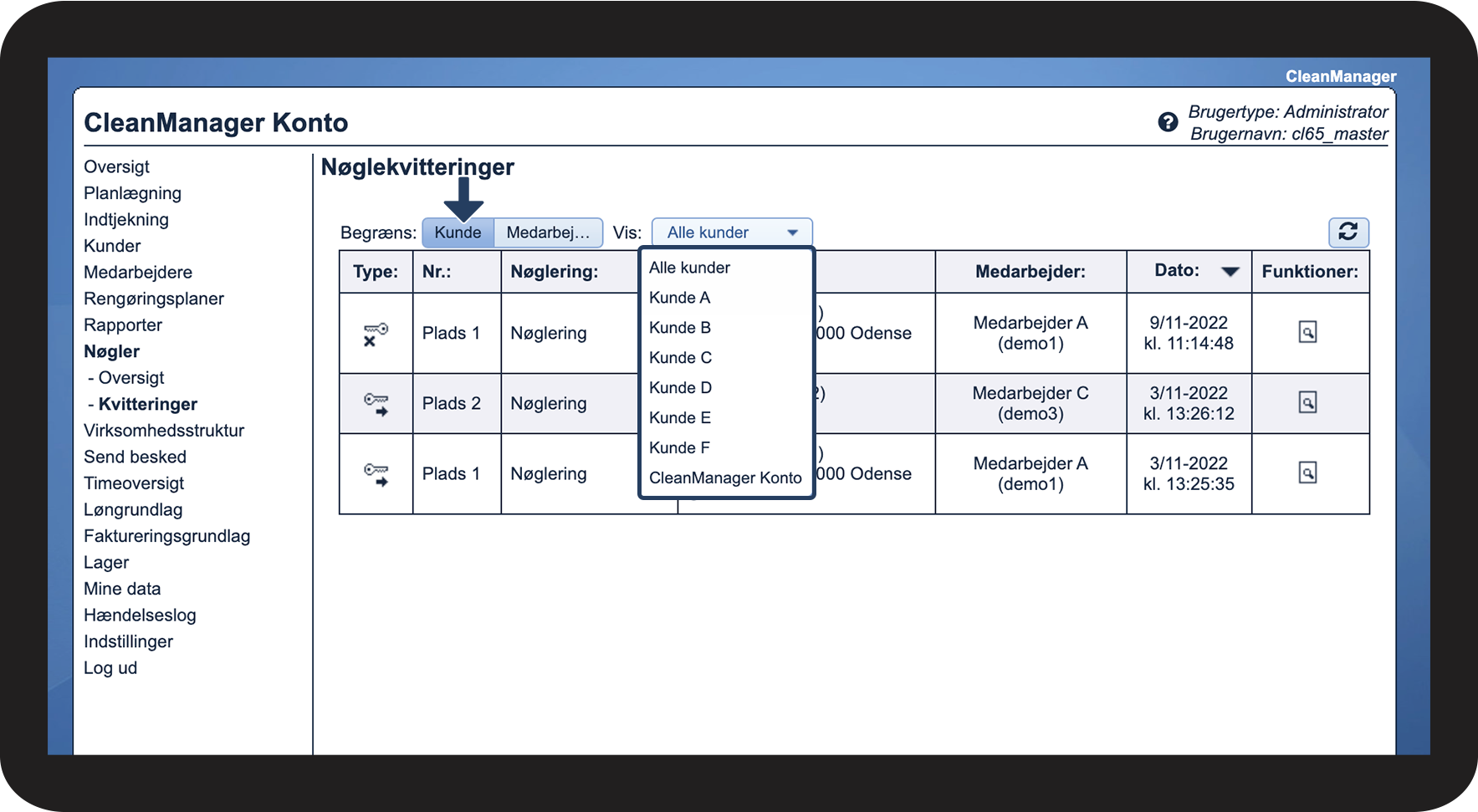Open Send besked page
Screen dimensions: 1478x812
(135, 457)
